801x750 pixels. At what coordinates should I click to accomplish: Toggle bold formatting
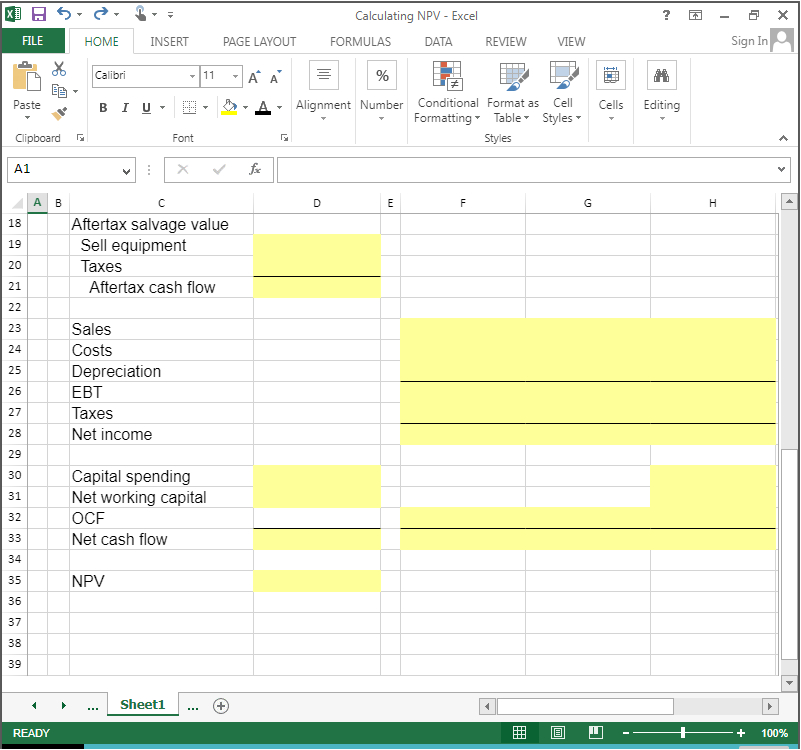pyautogui.click(x=103, y=107)
